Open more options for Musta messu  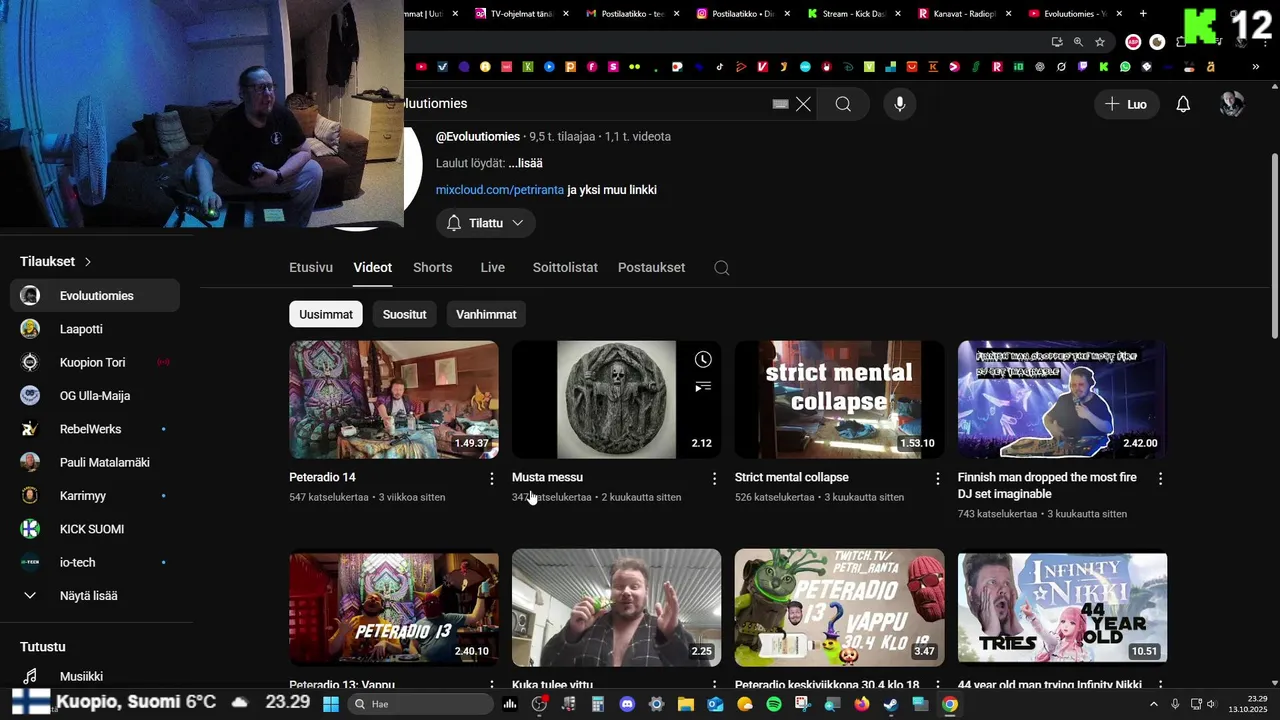coord(714,479)
